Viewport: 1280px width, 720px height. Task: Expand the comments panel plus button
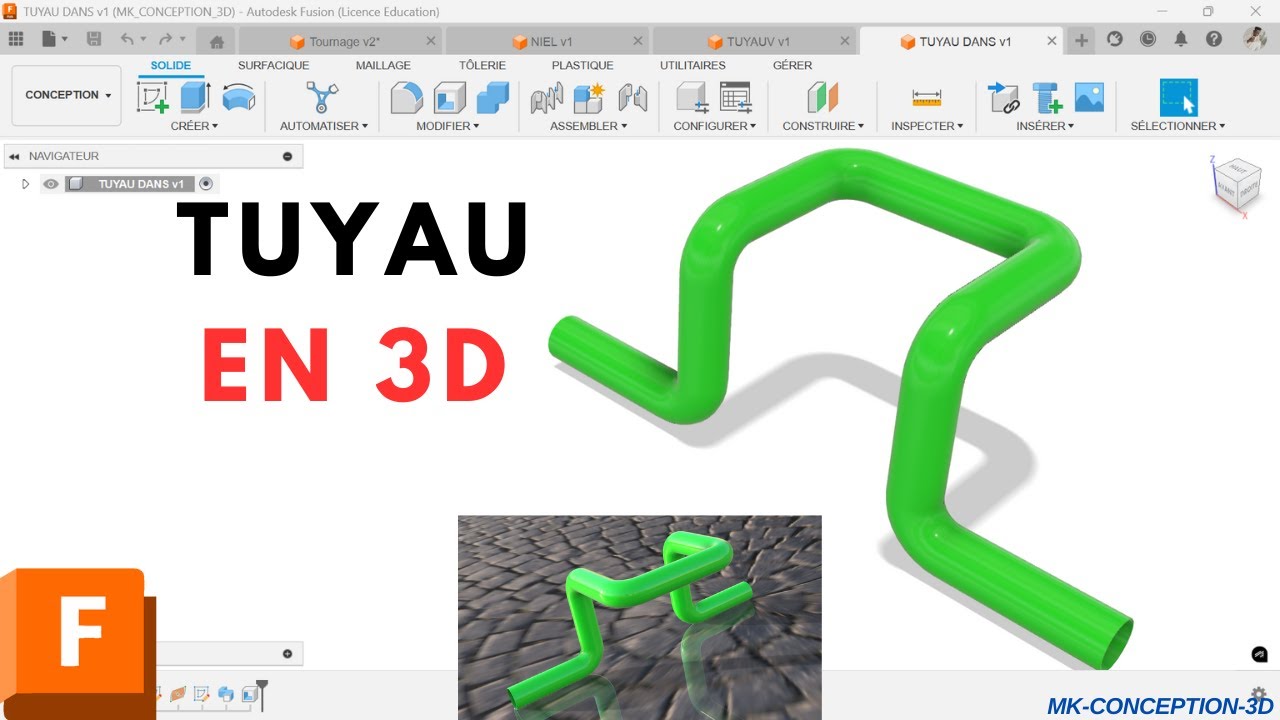point(288,654)
